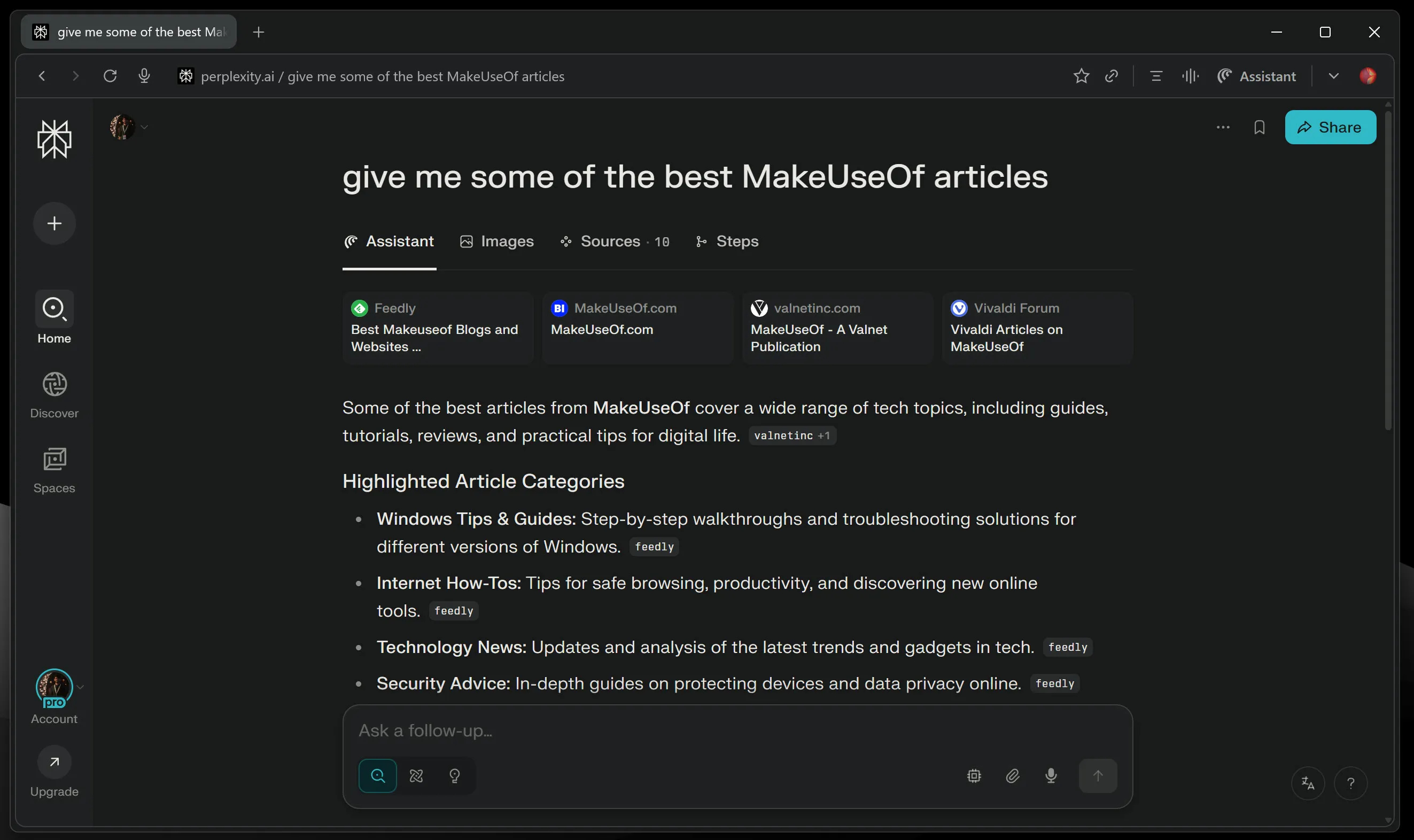
Task: Click Upgrade in the sidebar
Action: click(54, 772)
